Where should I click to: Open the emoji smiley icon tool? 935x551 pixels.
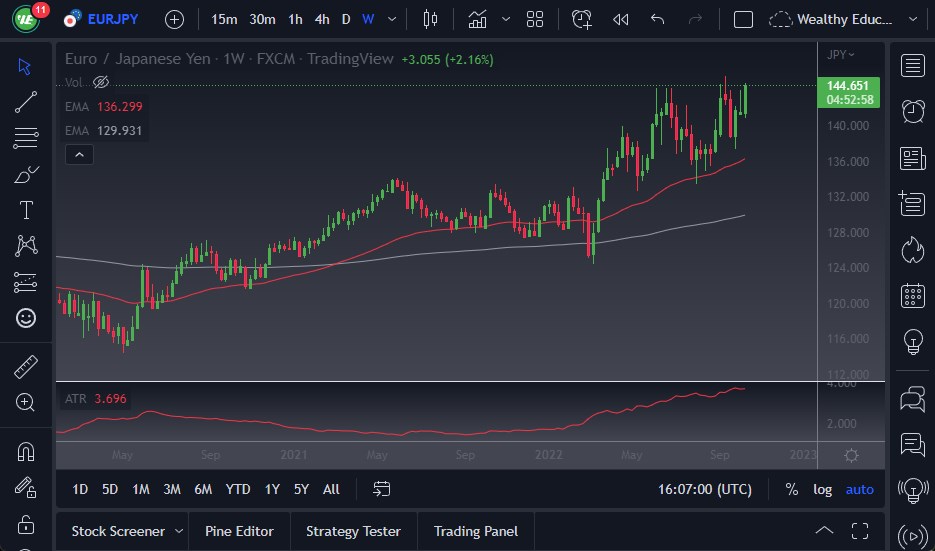26,318
